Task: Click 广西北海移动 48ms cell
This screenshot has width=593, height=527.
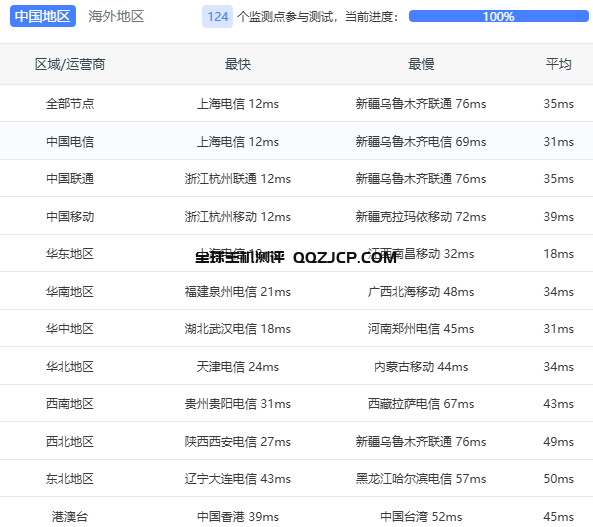Action: pyautogui.click(x=421, y=291)
